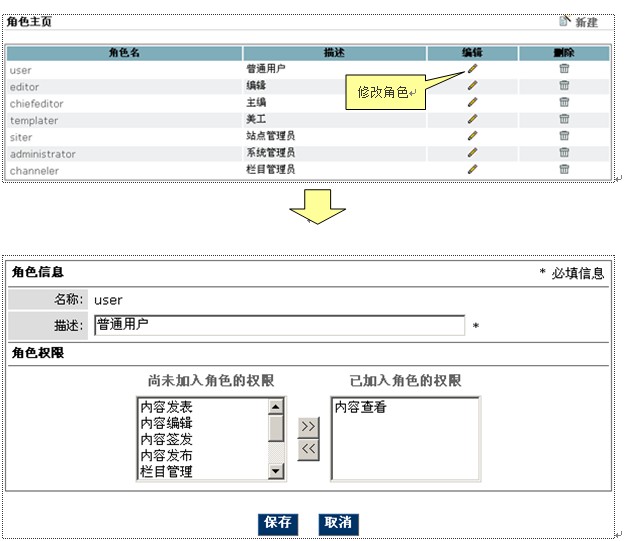Image resolution: width=643 pixels, height=541 pixels.
Task: Edit the chiefeditor role pencil icon
Action: pyautogui.click(x=472, y=102)
